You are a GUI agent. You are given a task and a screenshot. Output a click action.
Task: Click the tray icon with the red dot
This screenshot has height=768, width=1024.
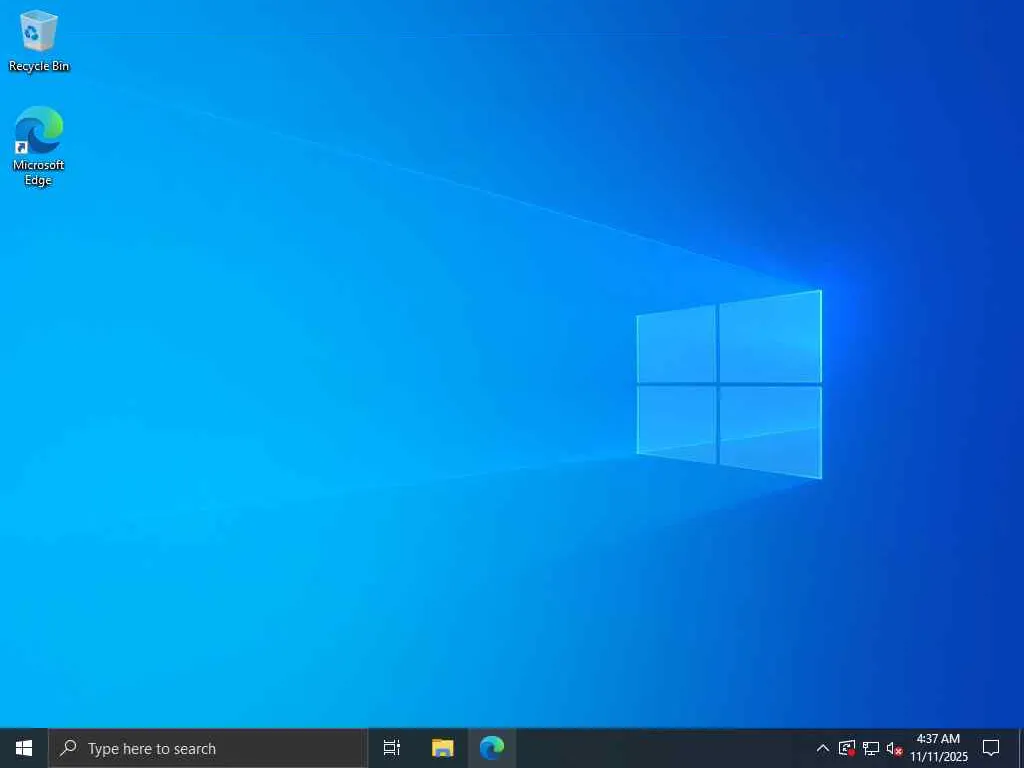pyautogui.click(x=847, y=748)
